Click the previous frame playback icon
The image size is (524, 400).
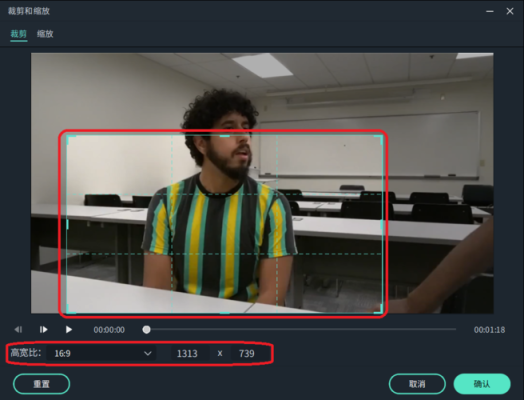[18, 330]
